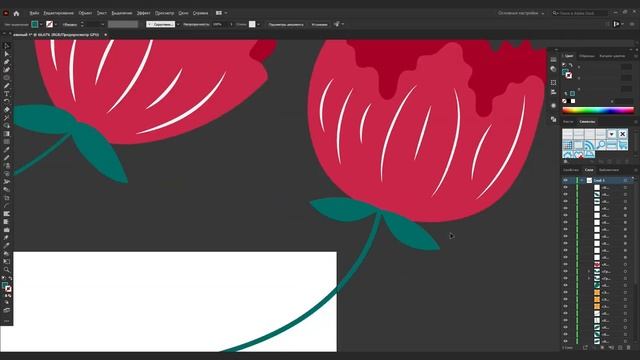This screenshot has height=360, width=640.
Task: Click the X symbol in Symbols panel
Action: (x=622, y=134)
